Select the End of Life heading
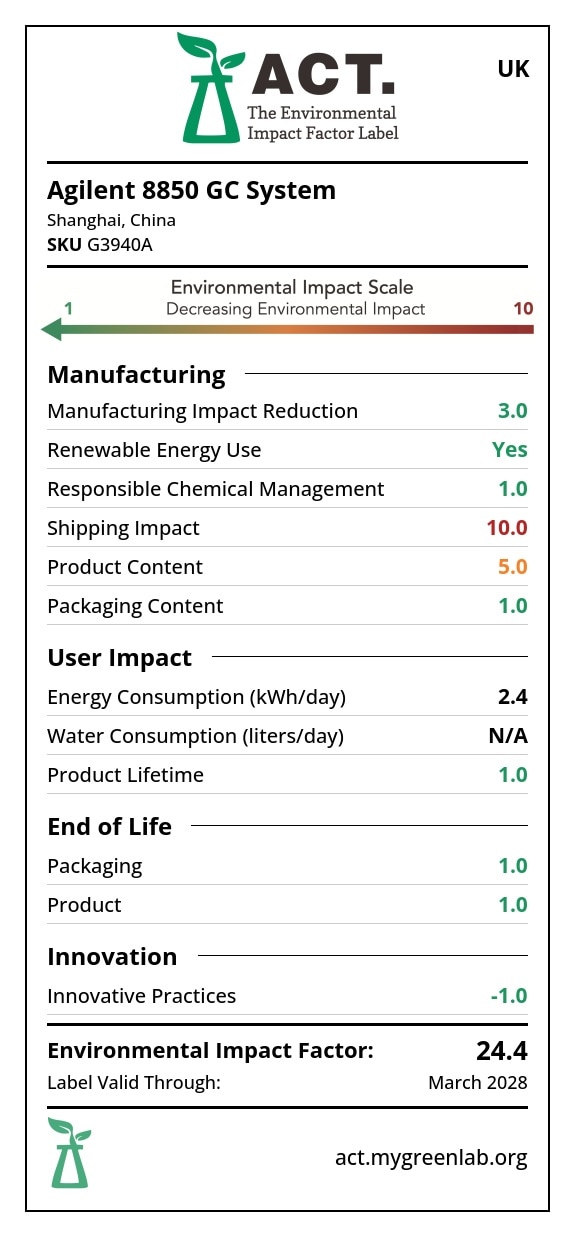Screen dimensions: 575x1237 click(110, 827)
